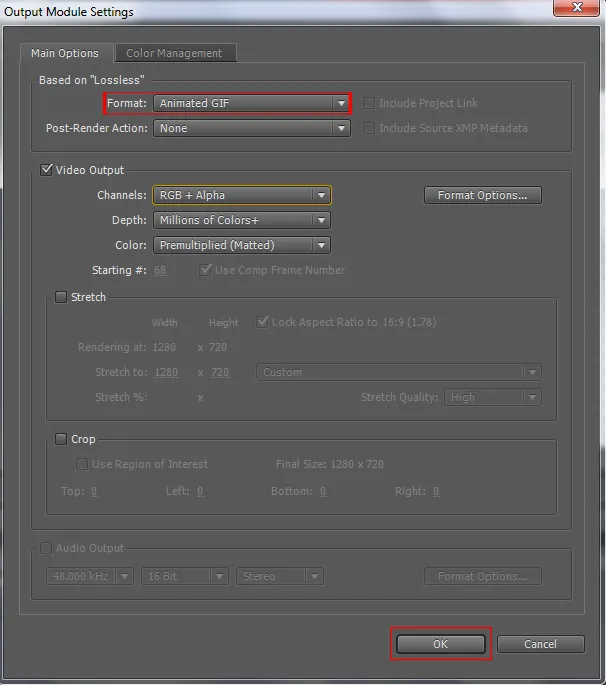Screen dimensions: 606x685
Task: Confirm settings with the OK button
Action: pos(441,644)
